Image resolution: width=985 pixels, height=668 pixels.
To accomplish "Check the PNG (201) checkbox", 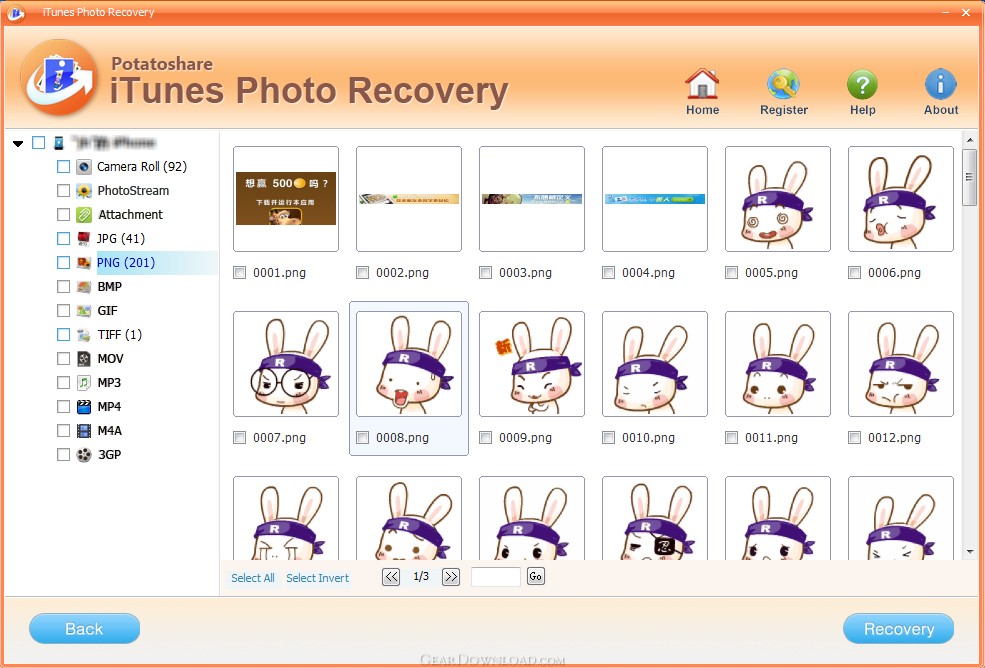I will pos(63,263).
